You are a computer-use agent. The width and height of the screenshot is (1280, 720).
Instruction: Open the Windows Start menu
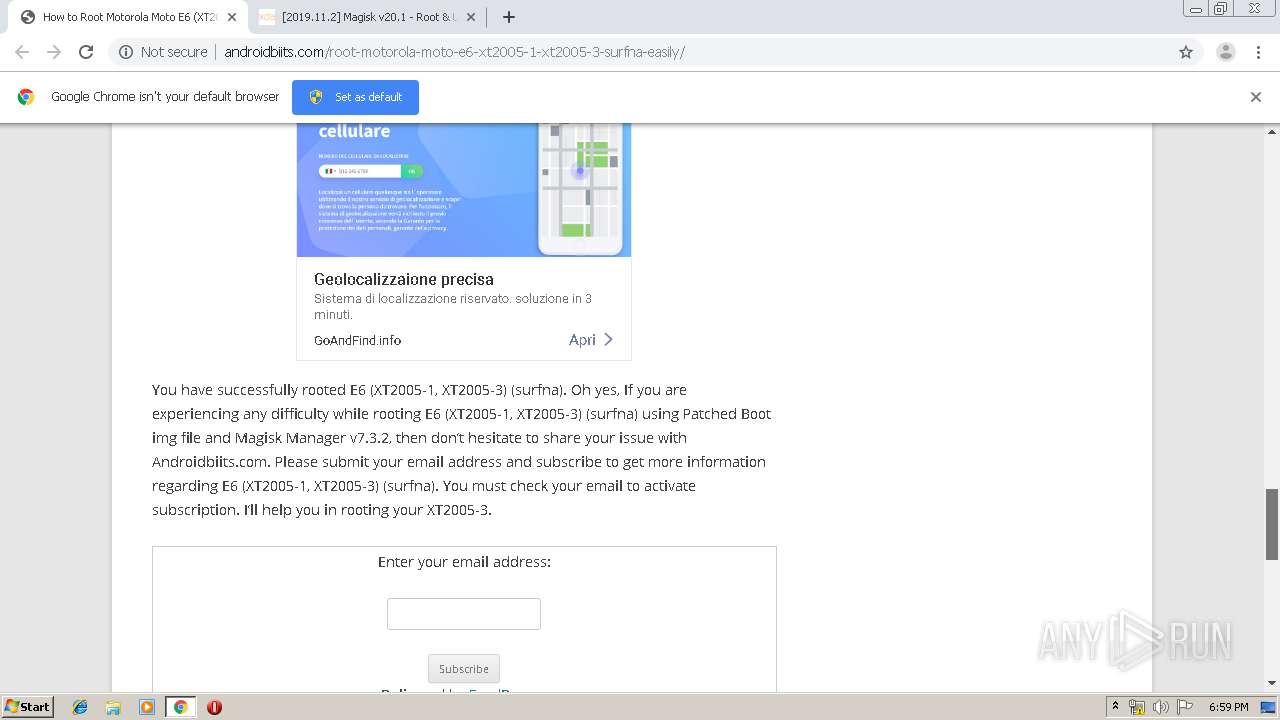pyautogui.click(x=28, y=706)
